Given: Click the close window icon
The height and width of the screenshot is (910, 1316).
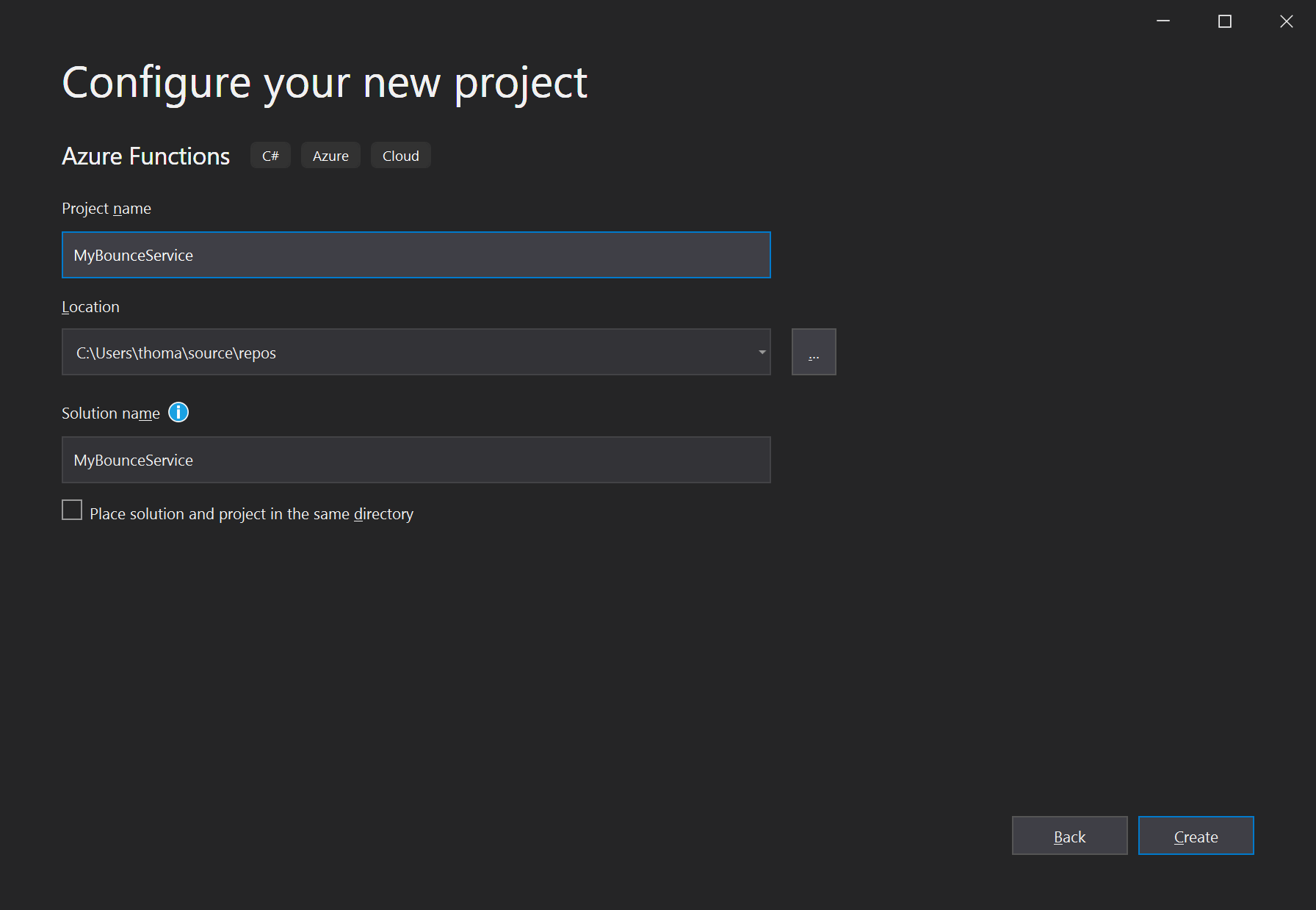Looking at the screenshot, I should [1287, 21].
